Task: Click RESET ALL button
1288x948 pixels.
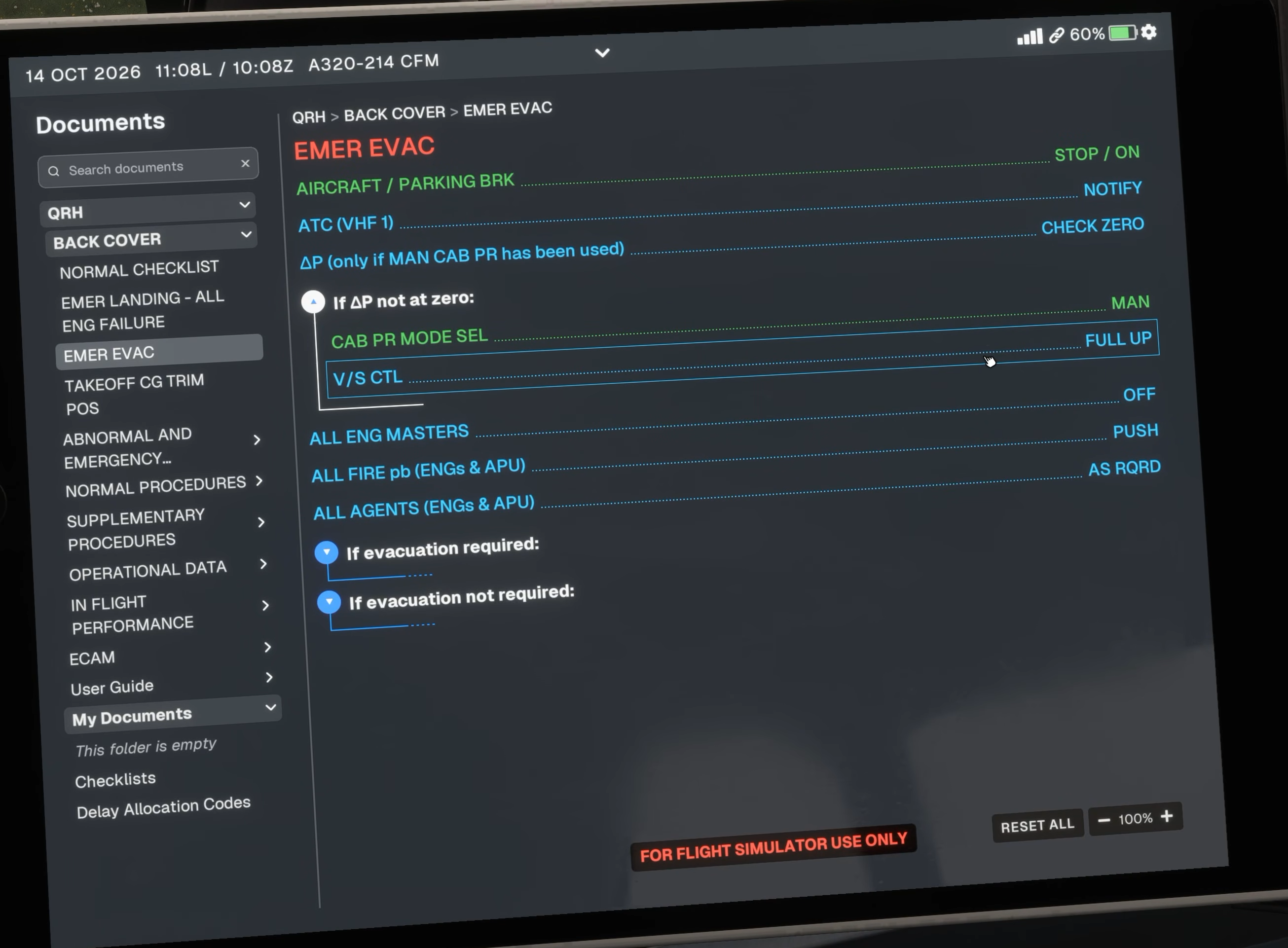Action: pyautogui.click(x=1037, y=825)
